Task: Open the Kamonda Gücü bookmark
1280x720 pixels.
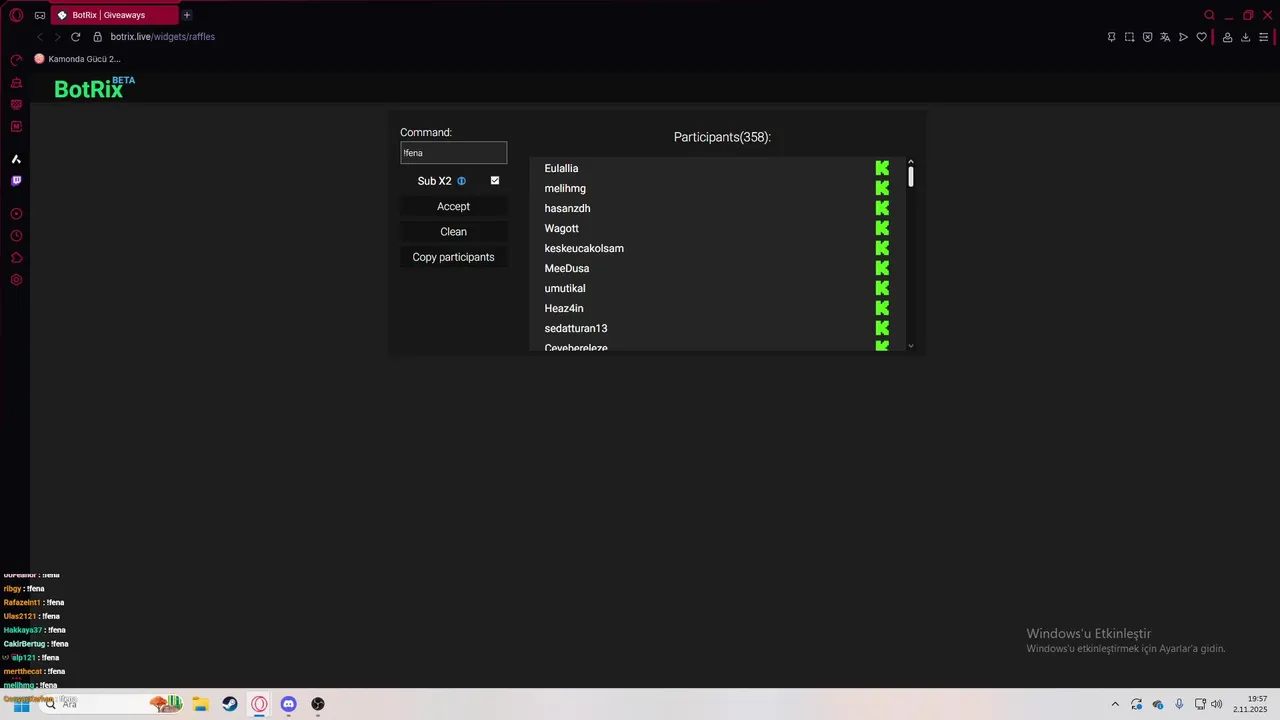Action: 78,59
